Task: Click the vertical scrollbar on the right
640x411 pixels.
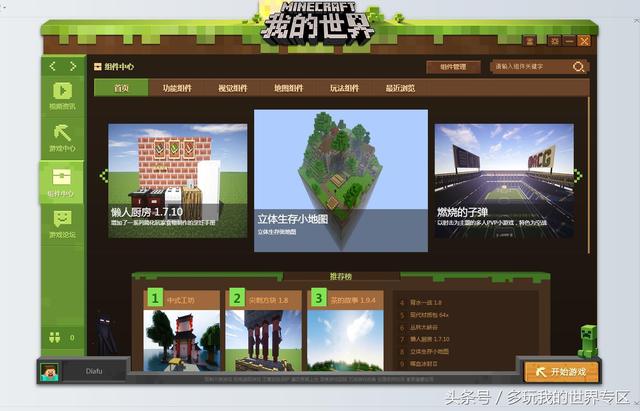Action: (x=589, y=175)
